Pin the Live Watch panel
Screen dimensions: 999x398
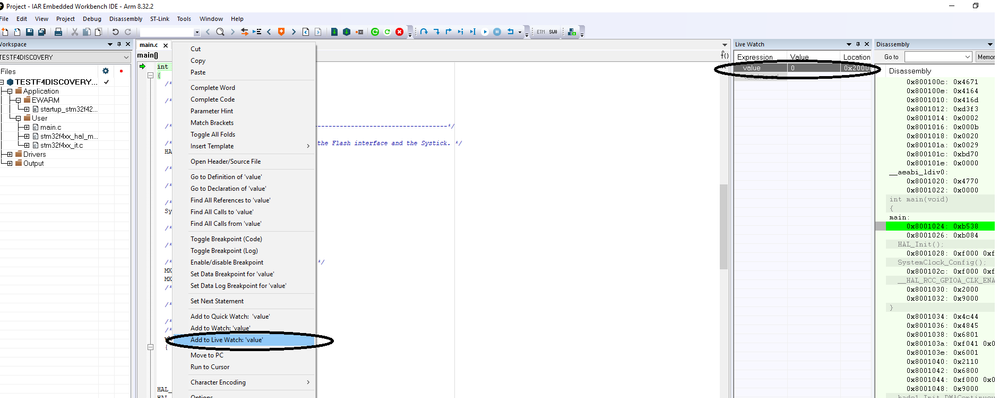(858, 45)
